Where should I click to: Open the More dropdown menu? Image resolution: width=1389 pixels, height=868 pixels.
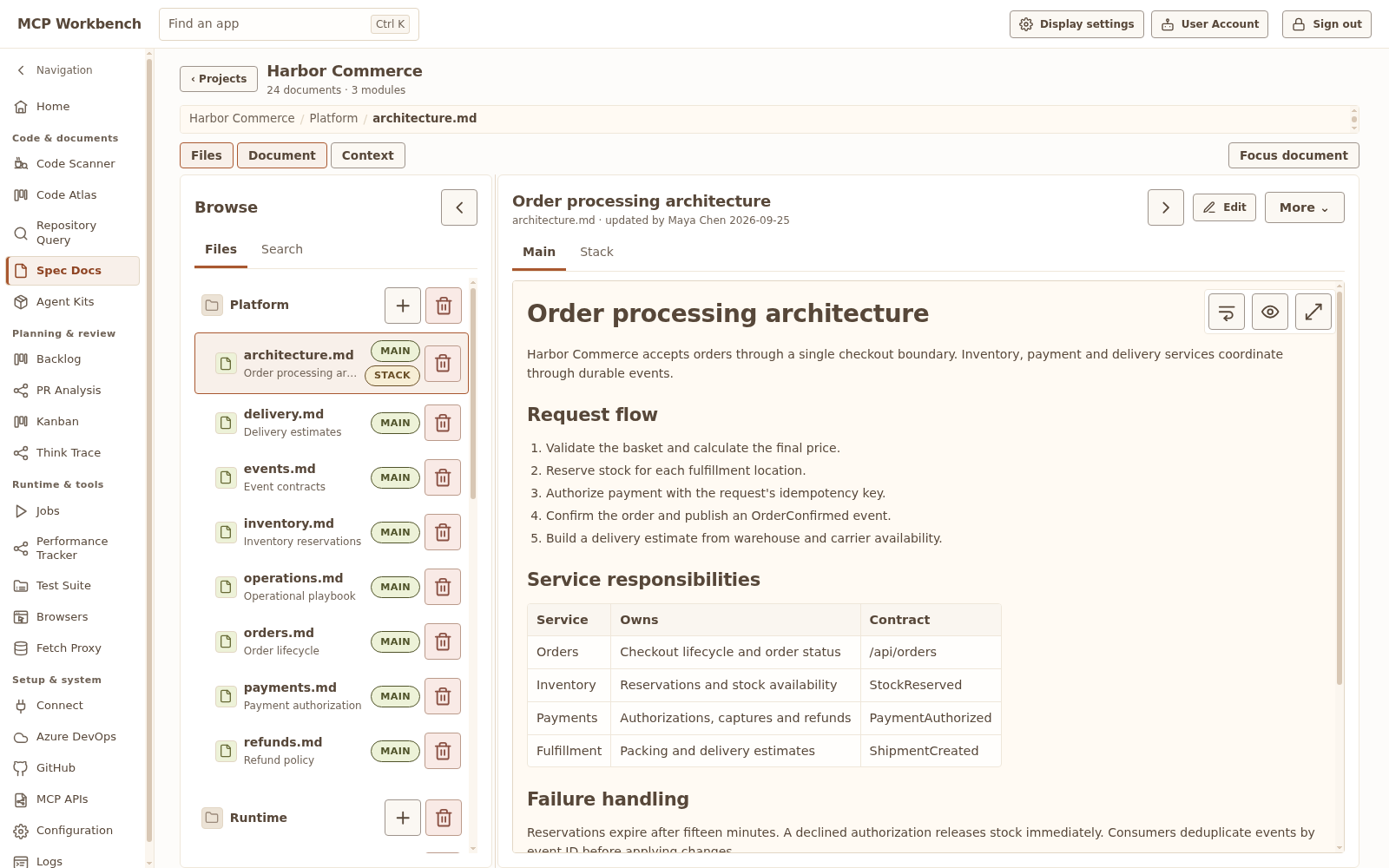tap(1304, 207)
